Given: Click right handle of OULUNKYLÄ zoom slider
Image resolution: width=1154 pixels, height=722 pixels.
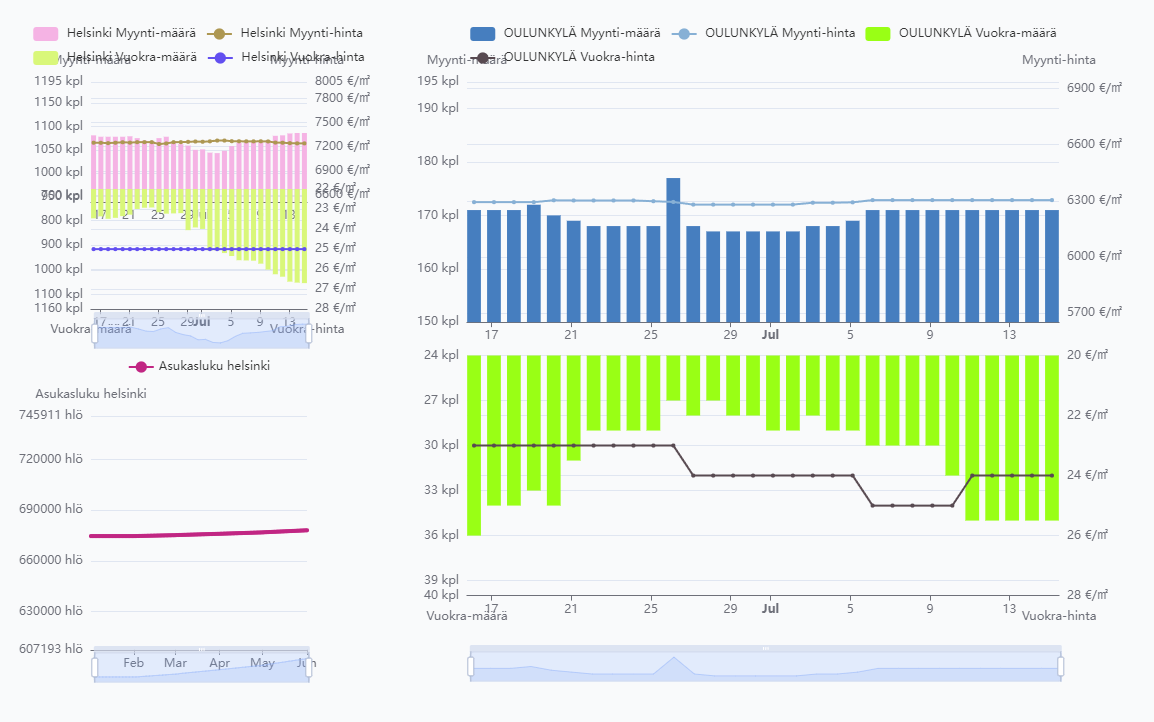Looking at the screenshot, I should tap(1060, 667).
